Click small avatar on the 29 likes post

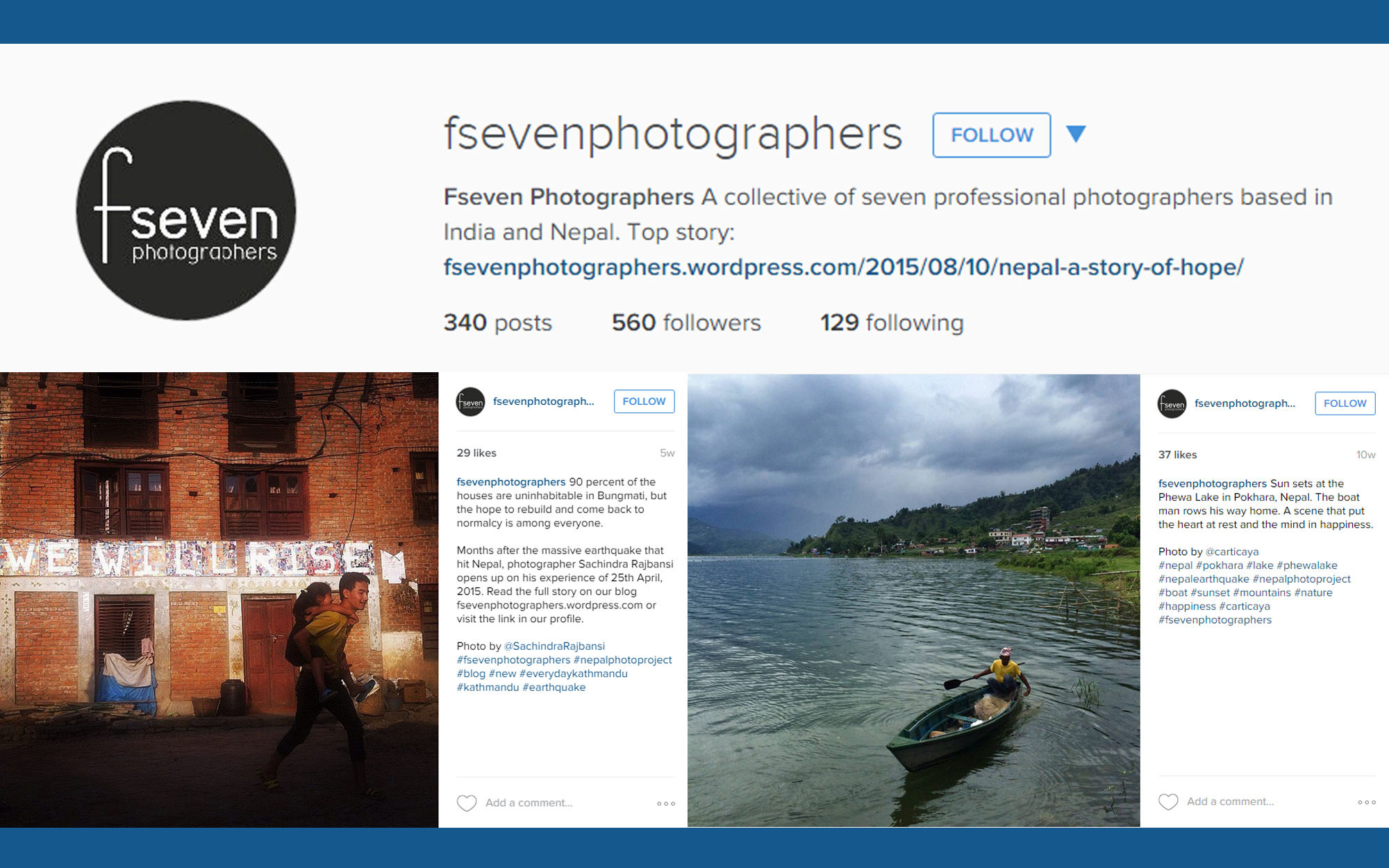tap(470, 401)
